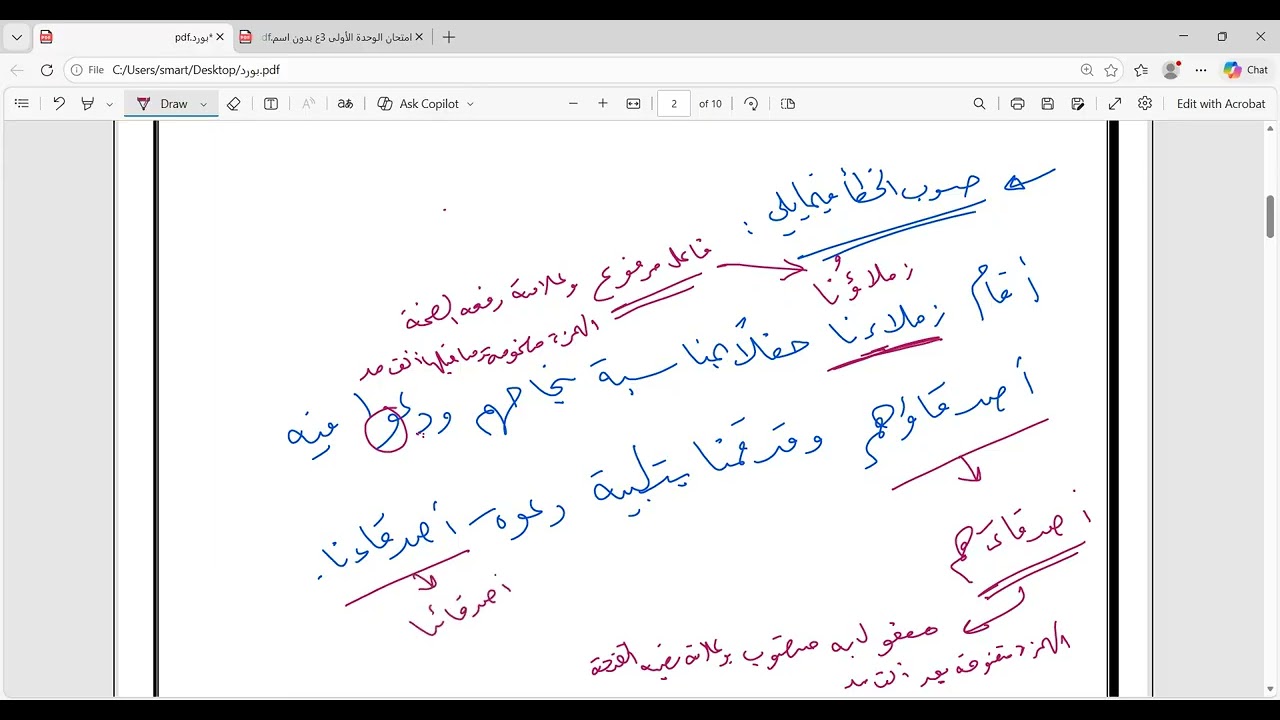Screen dimensions: 1280x720
Task: Click Fit to width icon
Action: (x=633, y=104)
